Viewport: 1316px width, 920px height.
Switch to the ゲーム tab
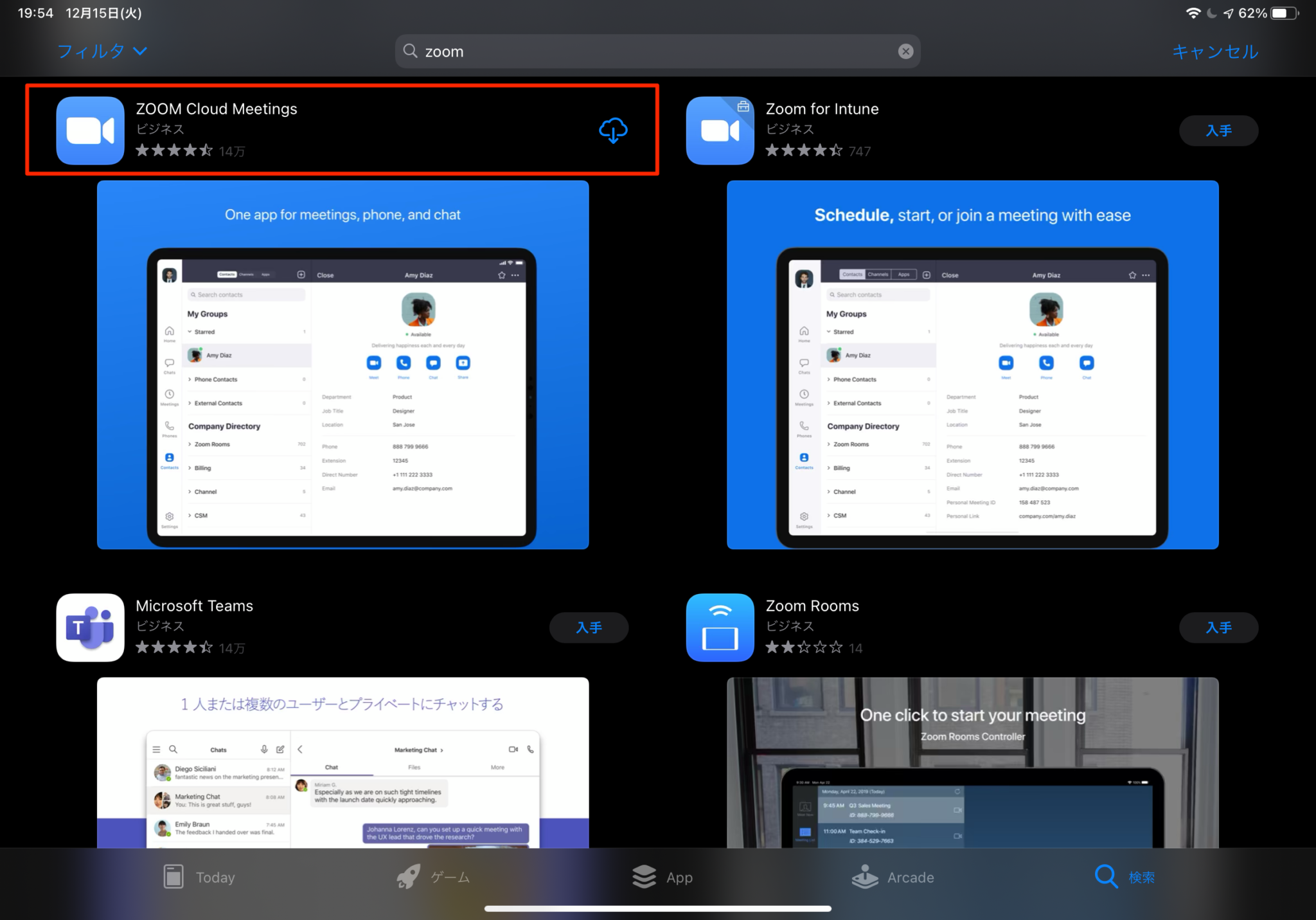point(433,877)
